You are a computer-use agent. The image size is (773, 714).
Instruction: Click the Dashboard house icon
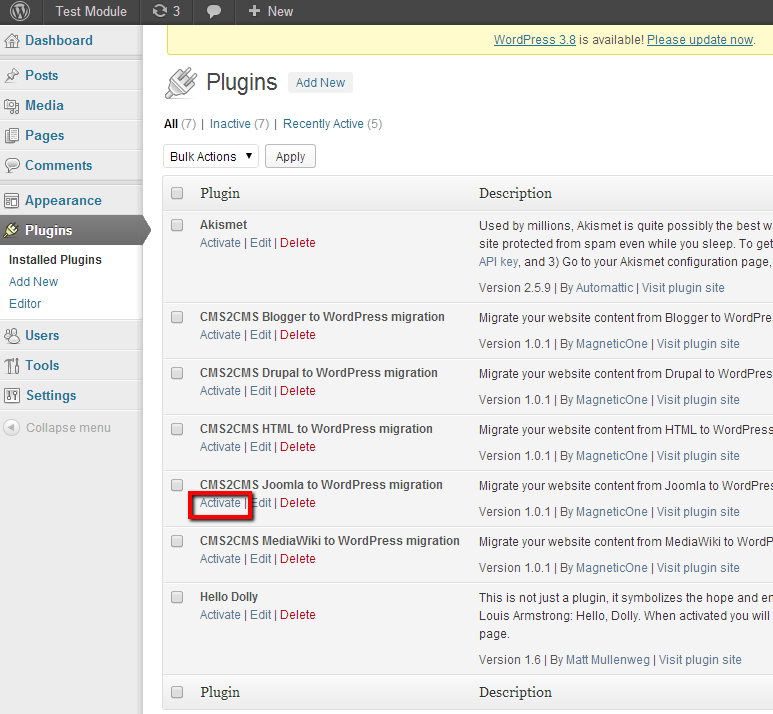coord(12,40)
